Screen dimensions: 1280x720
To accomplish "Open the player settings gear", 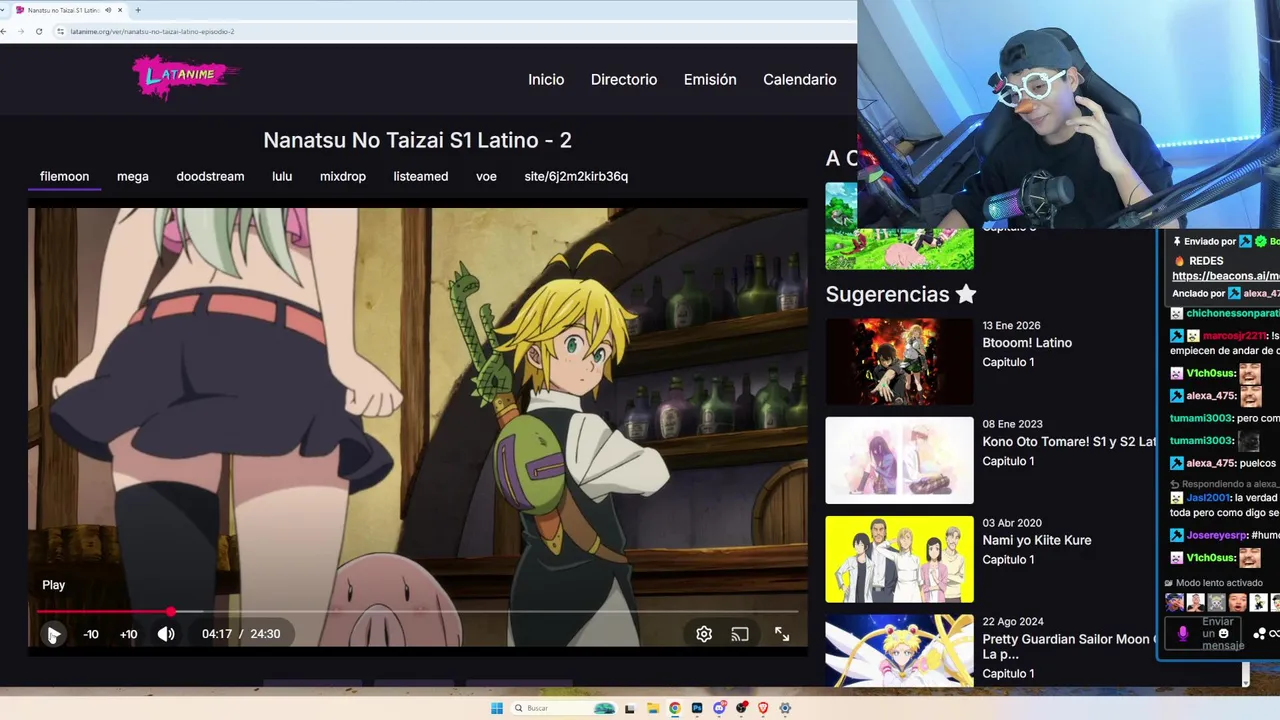I will click(x=704, y=634).
